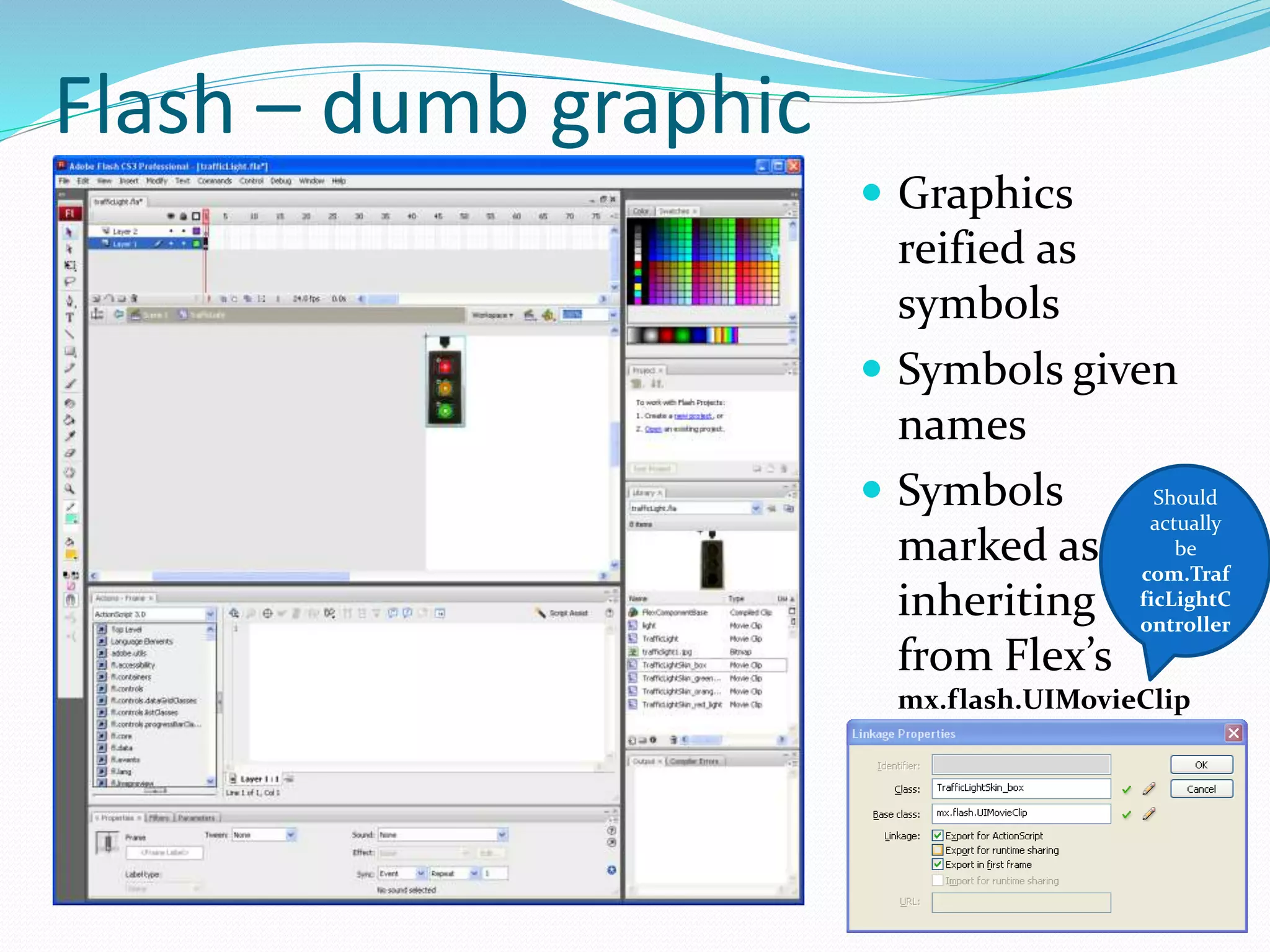
Task: Open the library document dropdown trafficLight.fla
Action: (x=756, y=508)
